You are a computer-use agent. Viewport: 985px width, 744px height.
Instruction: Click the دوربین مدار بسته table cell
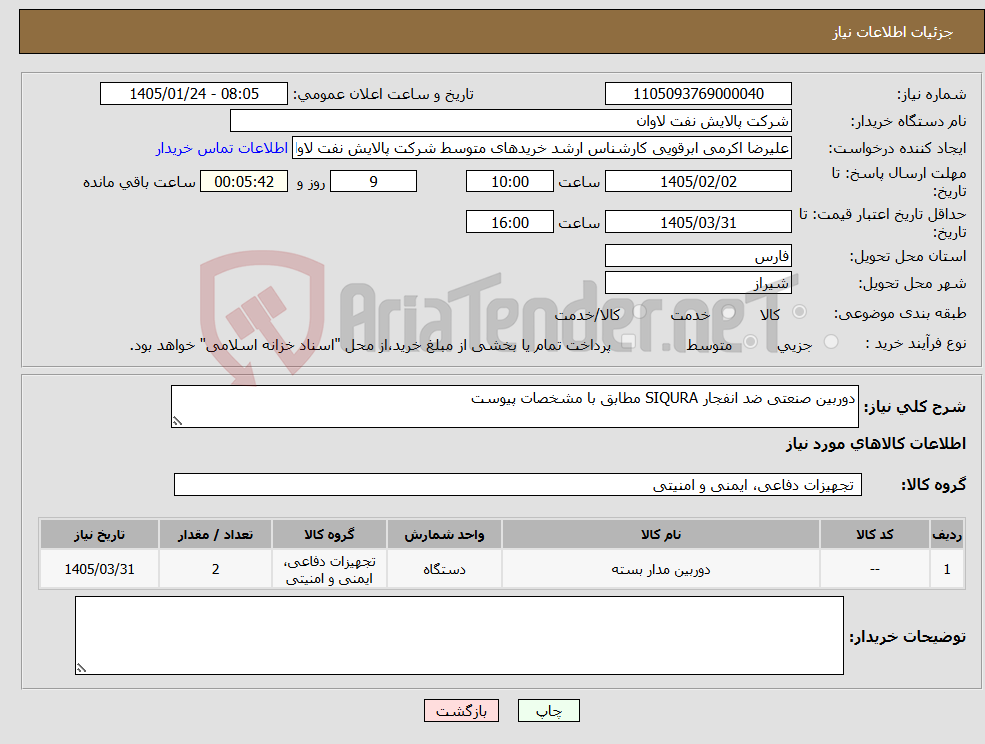pos(661,569)
